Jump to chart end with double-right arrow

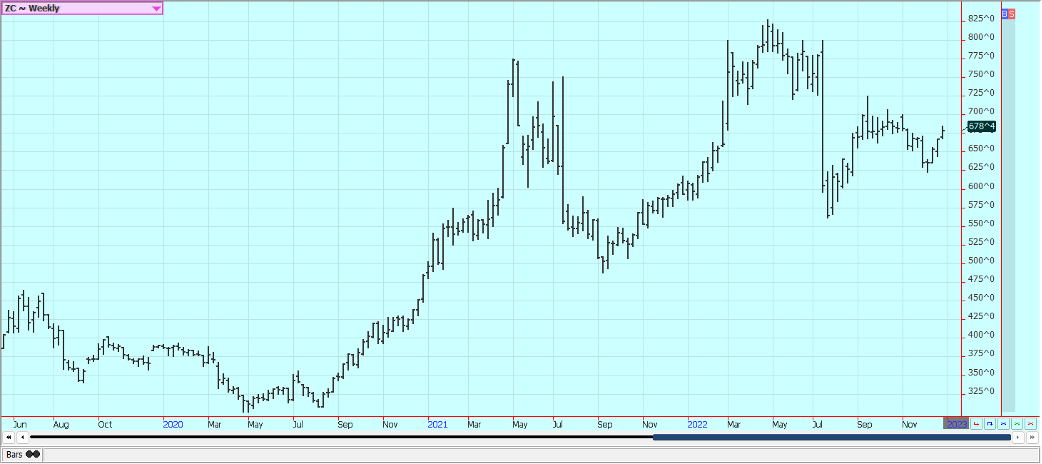point(1032,437)
